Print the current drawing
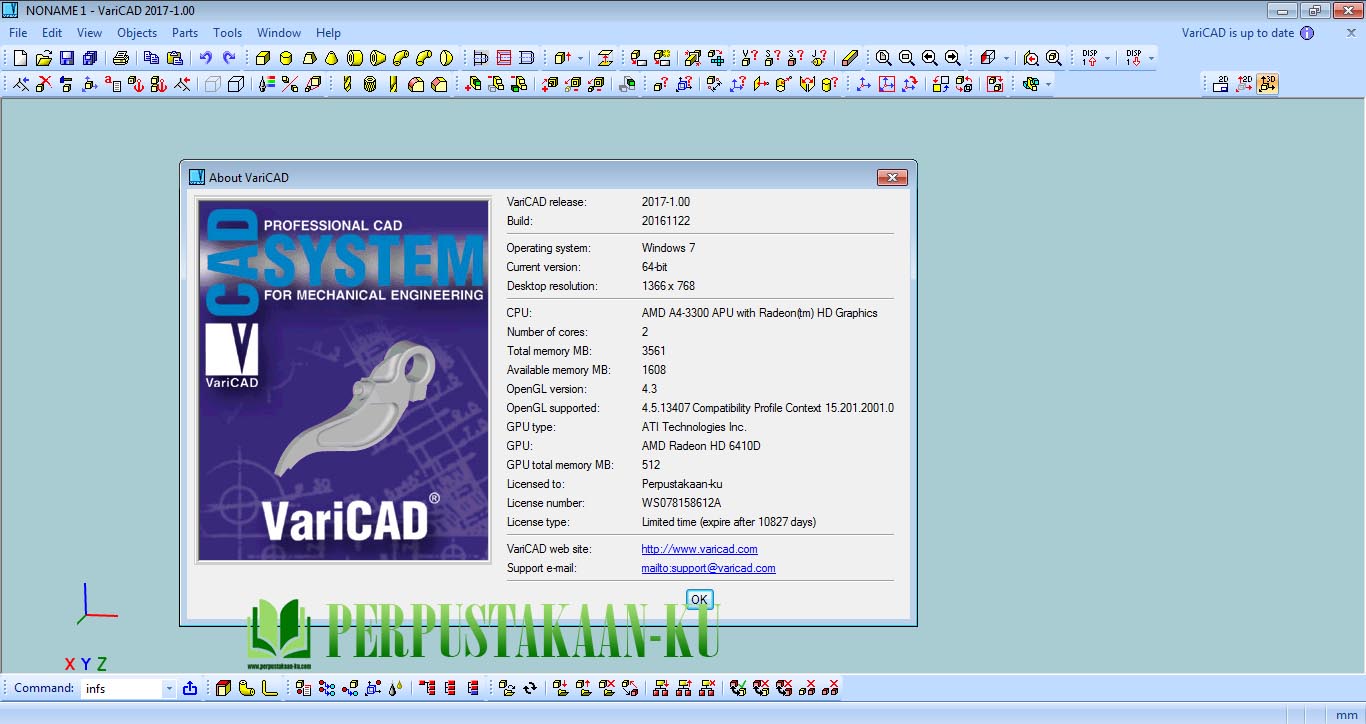Screen dimensions: 1366x724 click(x=120, y=58)
